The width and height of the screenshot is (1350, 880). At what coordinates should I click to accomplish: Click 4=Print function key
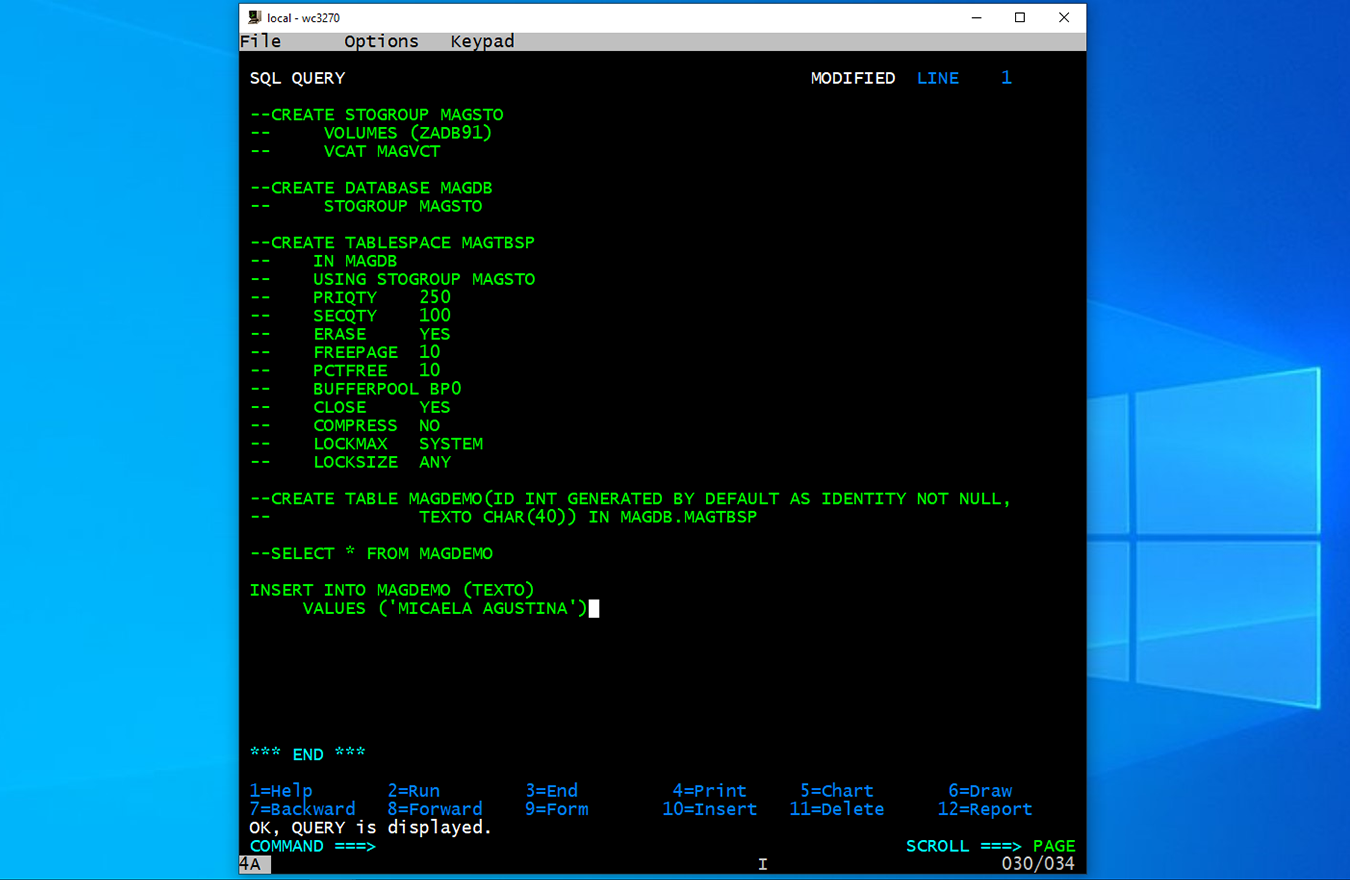(709, 791)
